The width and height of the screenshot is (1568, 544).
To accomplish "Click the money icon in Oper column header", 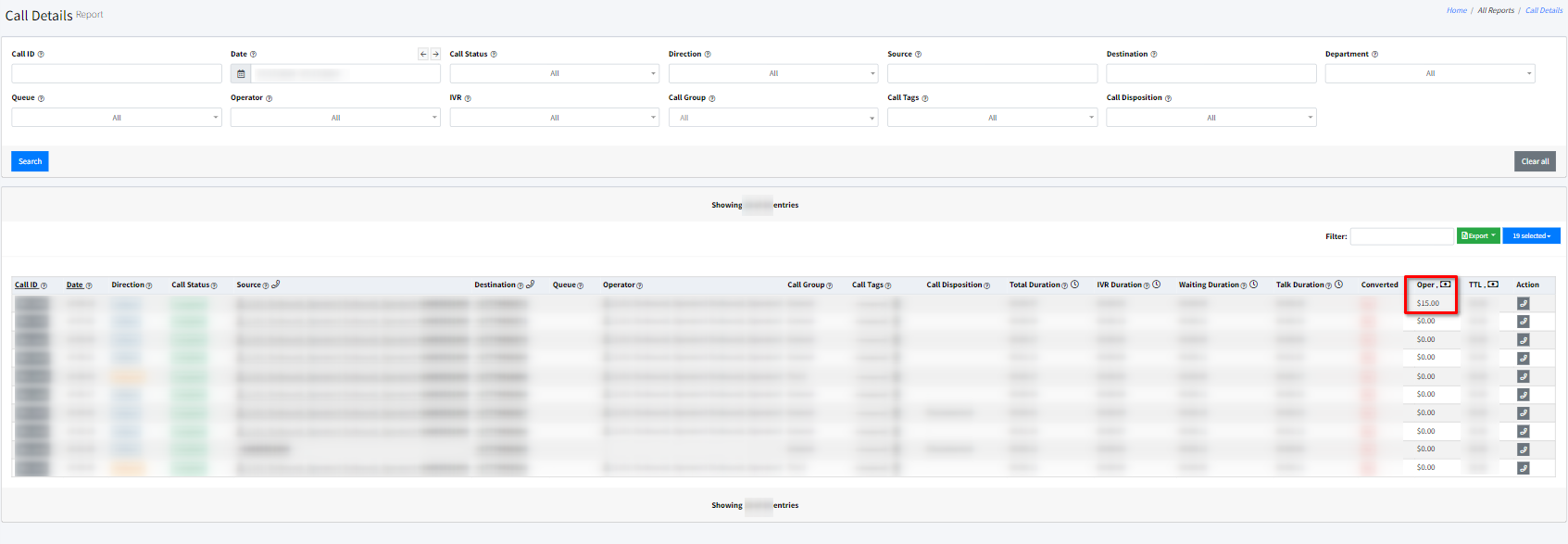I will (1446, 285).
